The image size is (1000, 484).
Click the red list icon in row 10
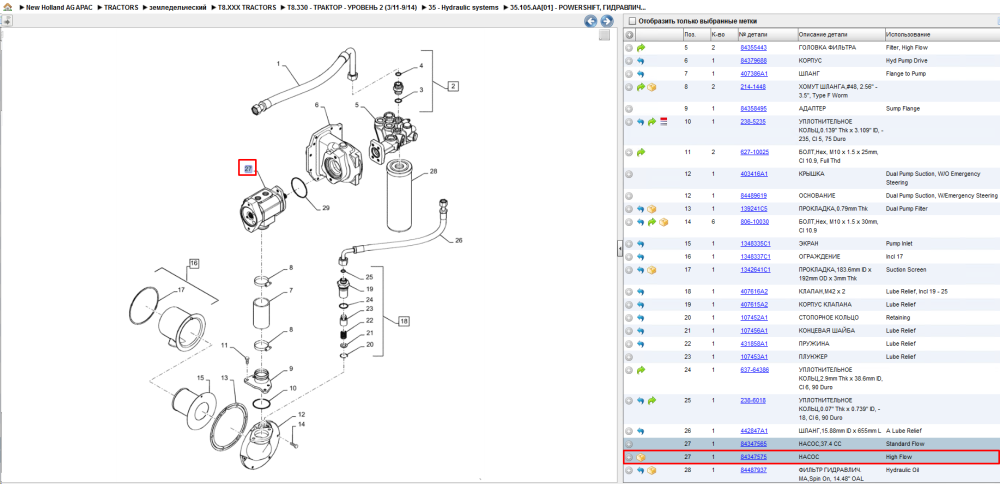click(x=663, y=121)
